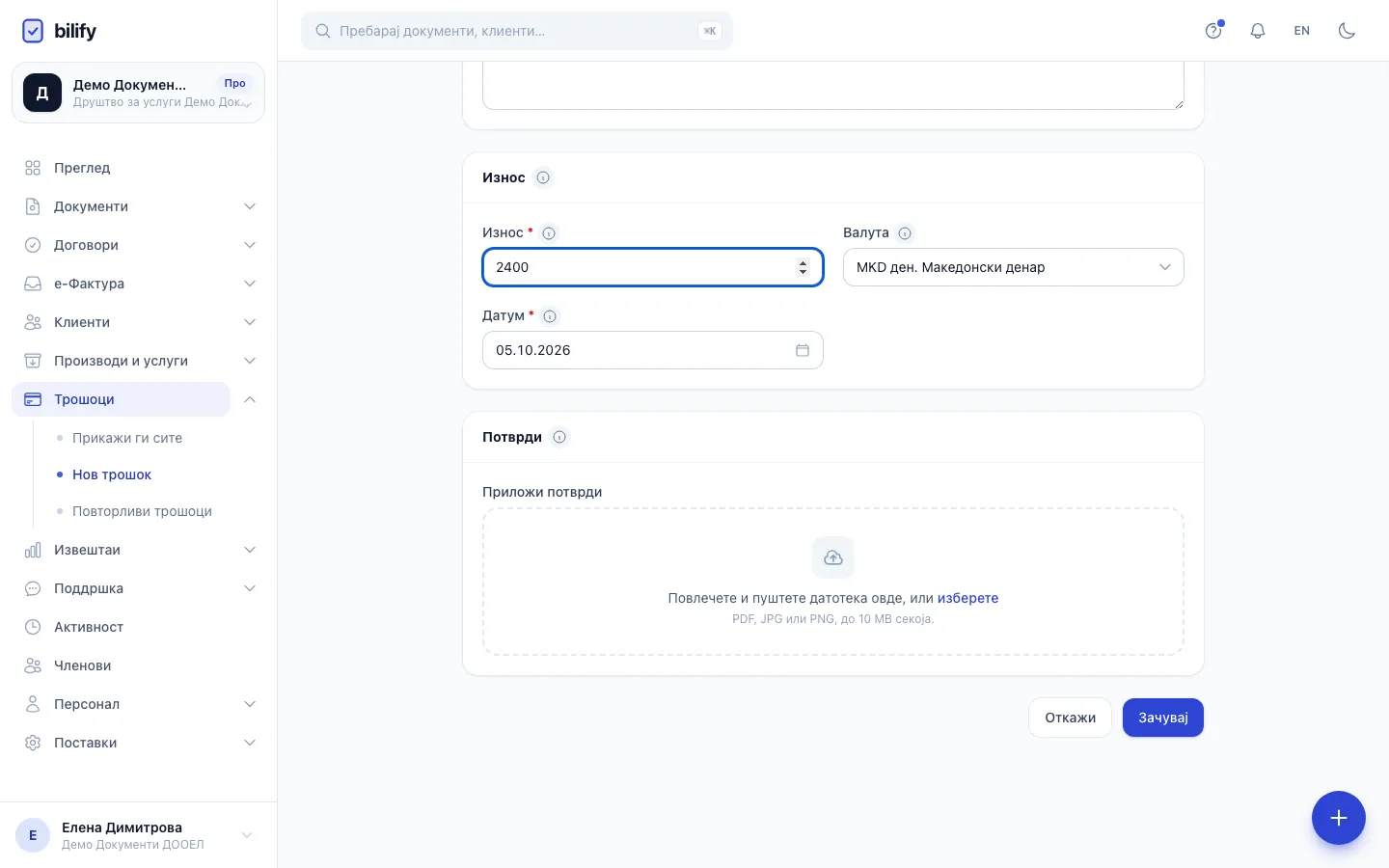Collapse the Трошоци menu chevron
The image size is (1389, 868).
(250, 399)
